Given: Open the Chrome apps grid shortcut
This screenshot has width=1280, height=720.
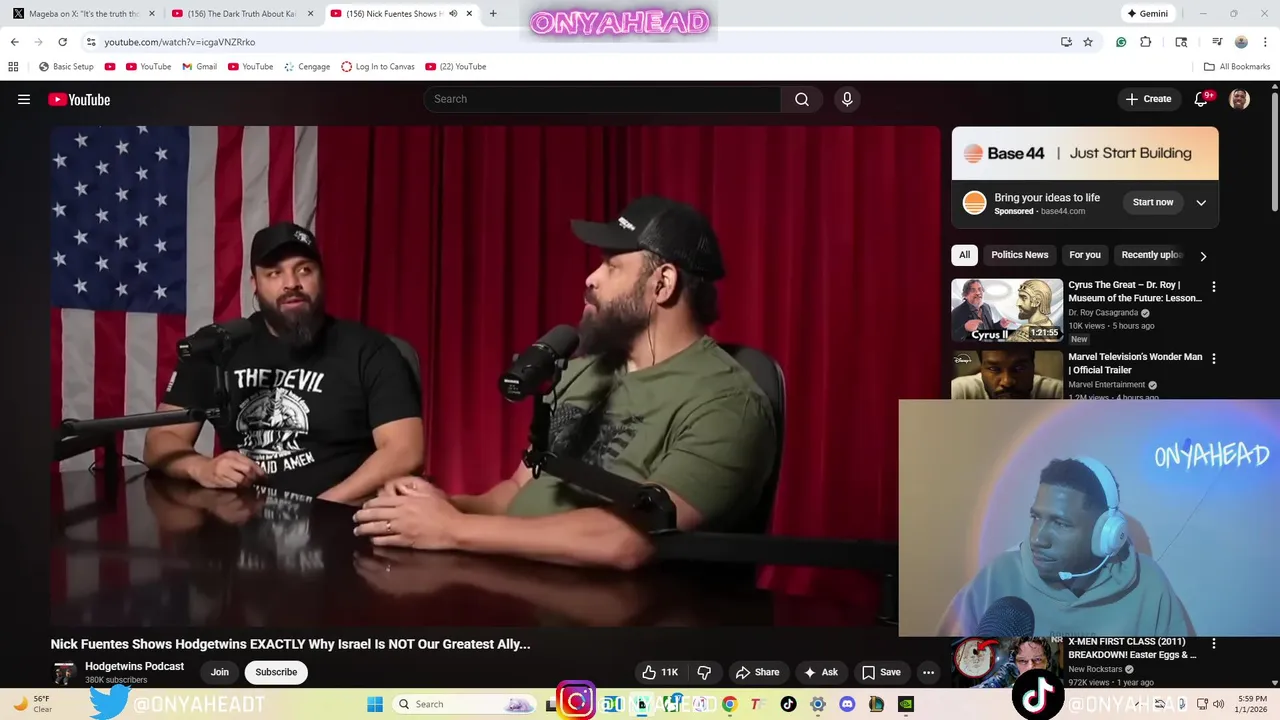Looking at the screenshot, I should (13, 66).
